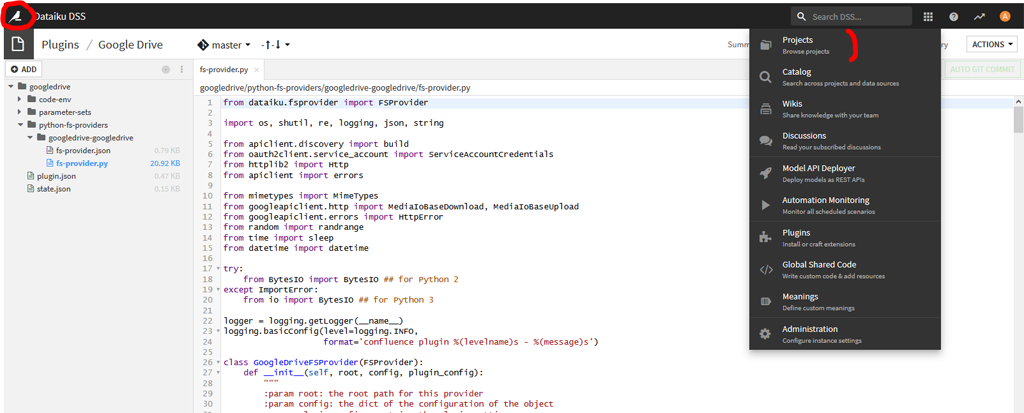Select Administration in the applications menu

coord(845,334)
